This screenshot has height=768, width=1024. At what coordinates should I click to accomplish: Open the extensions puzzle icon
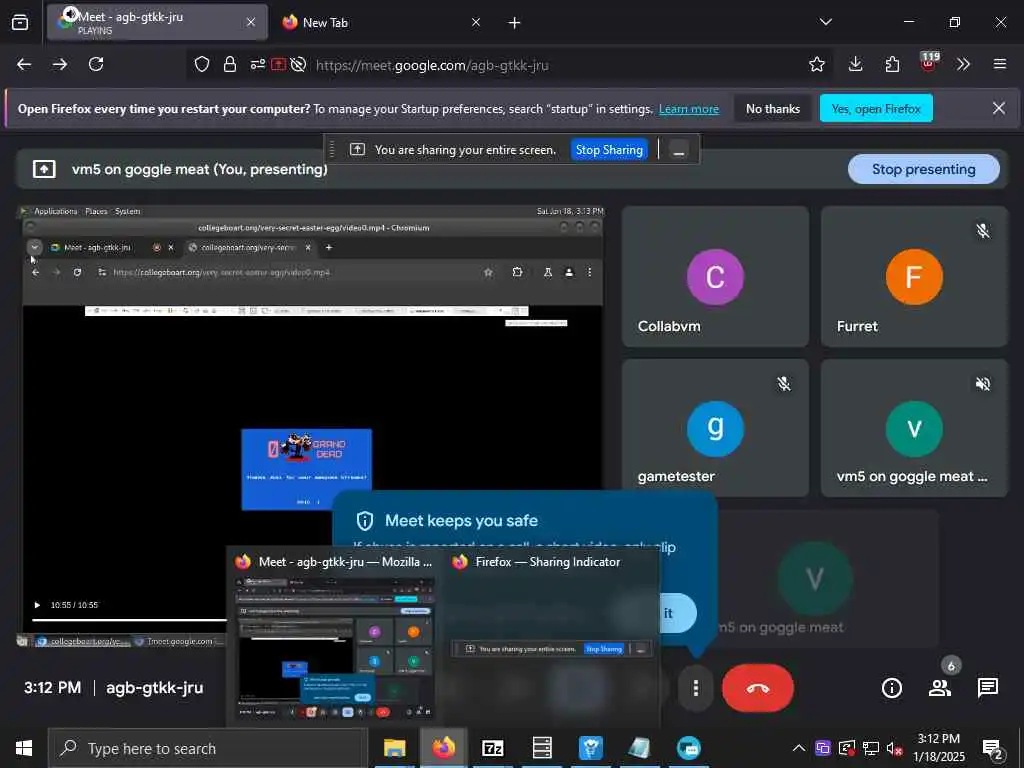click(892, 64)
